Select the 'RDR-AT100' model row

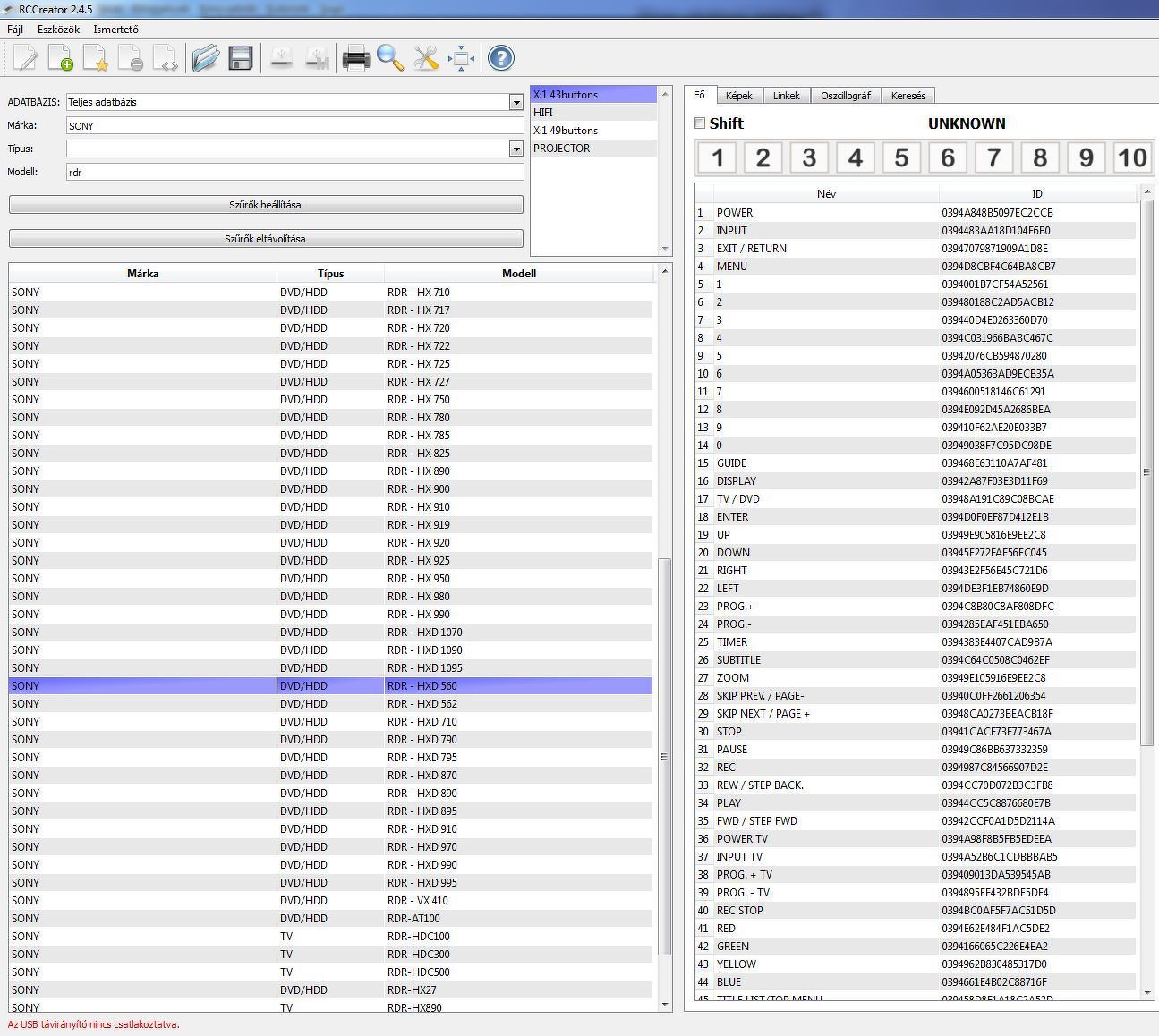[331, 919]
